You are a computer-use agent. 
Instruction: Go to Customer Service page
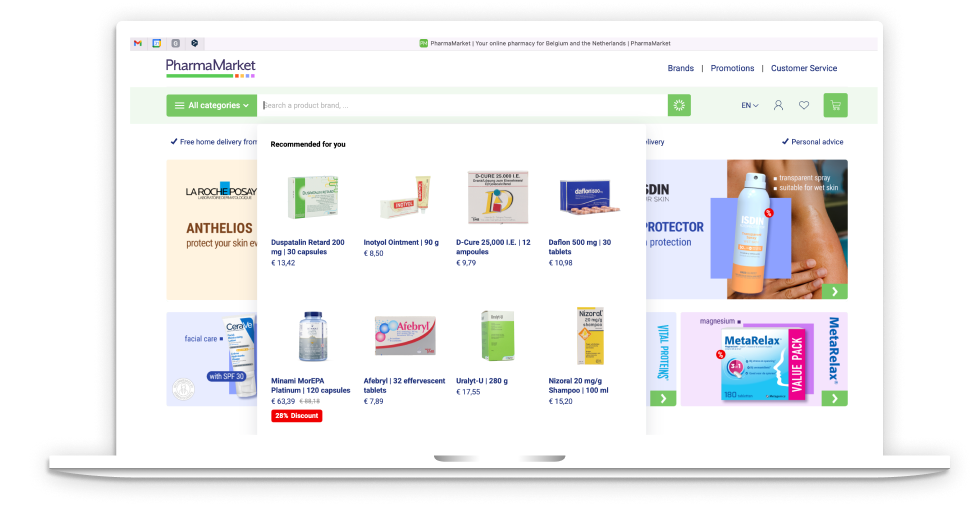[803, 68]
